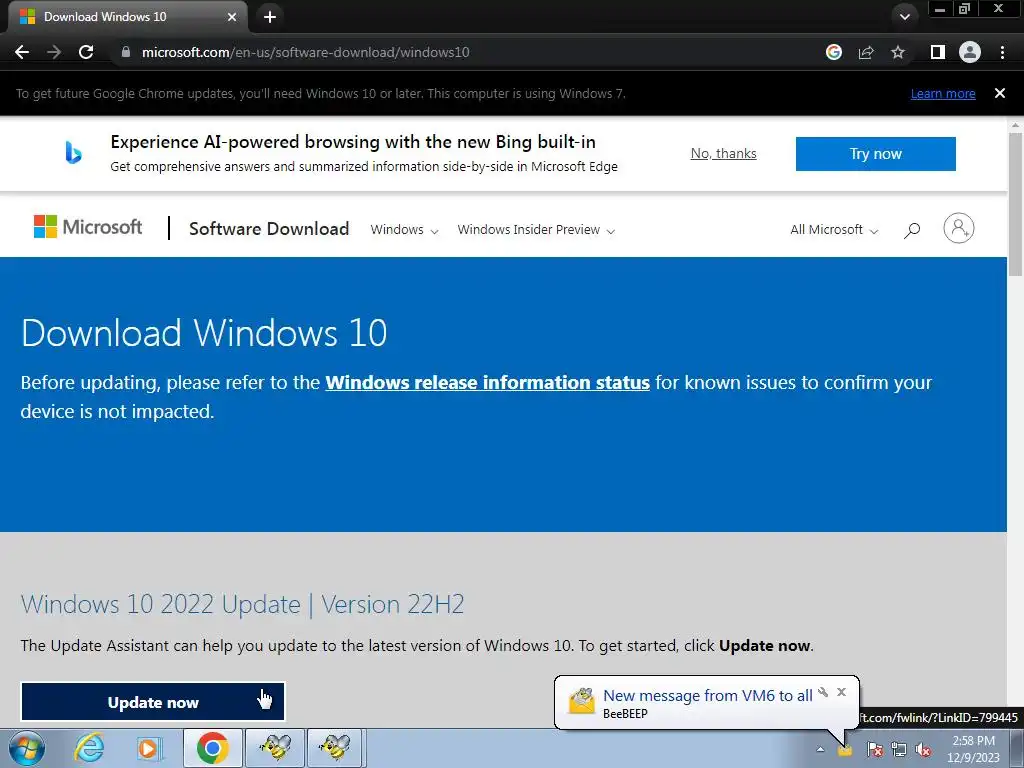
Task: Open the Learn more link
Action: tap(943, 93)
